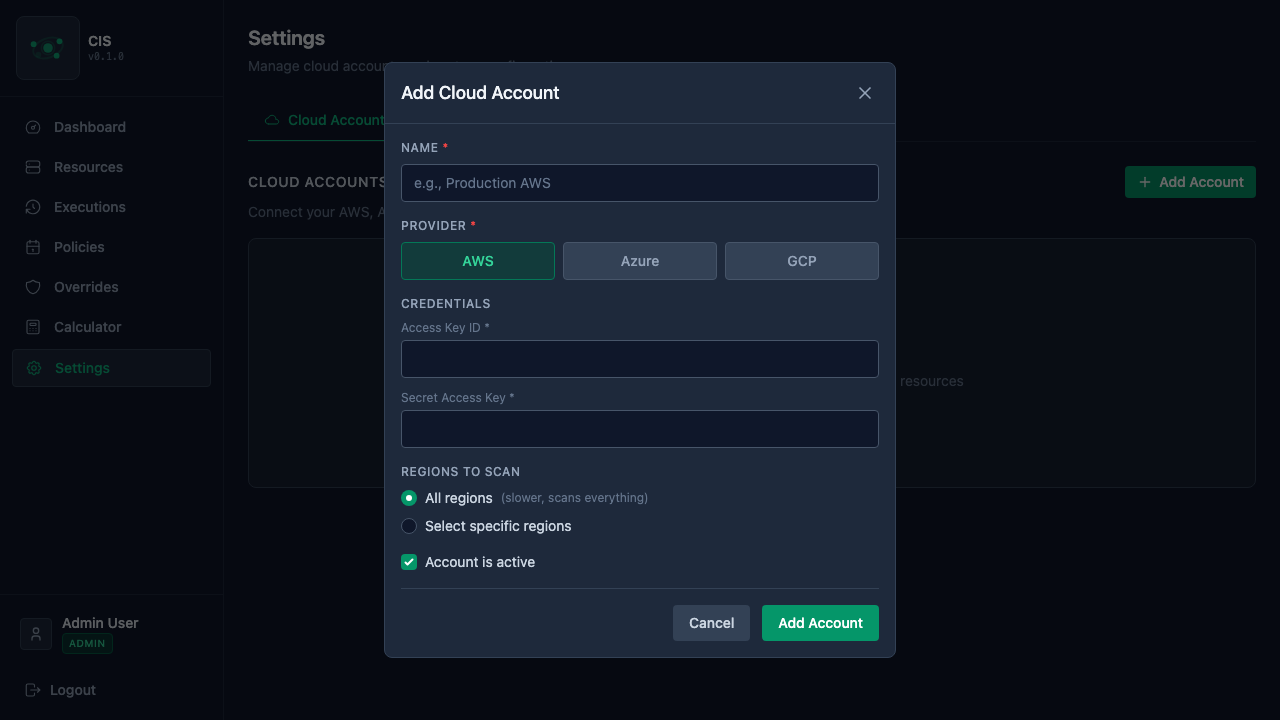Image resolution: width=1280 pixels, height=720 pixels.
Task: Close the Add Cloud Account dialog
Action: (865, 93)
